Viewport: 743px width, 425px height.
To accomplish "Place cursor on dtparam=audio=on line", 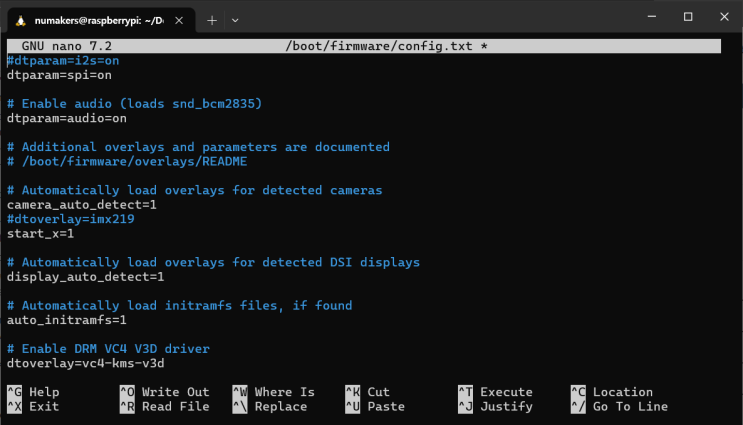I will 67,118.
